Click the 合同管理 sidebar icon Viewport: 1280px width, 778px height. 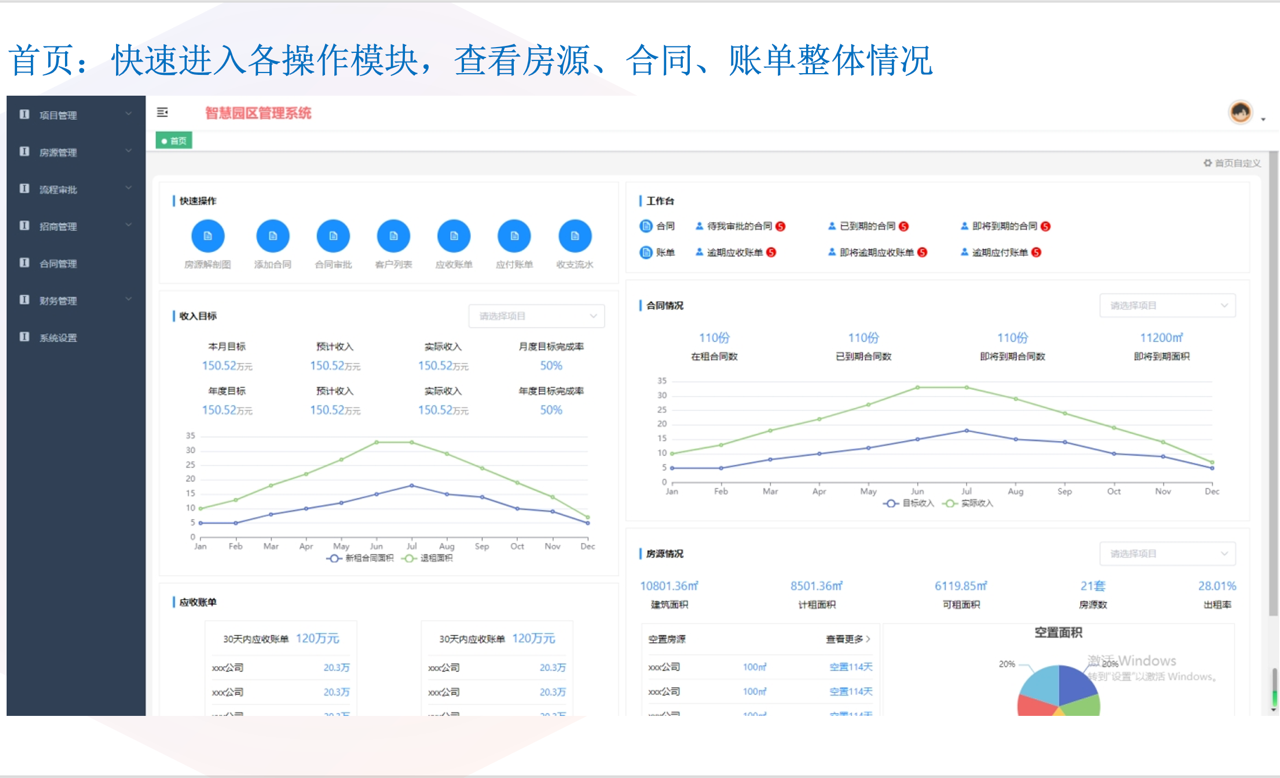click(x=24, y=263)
